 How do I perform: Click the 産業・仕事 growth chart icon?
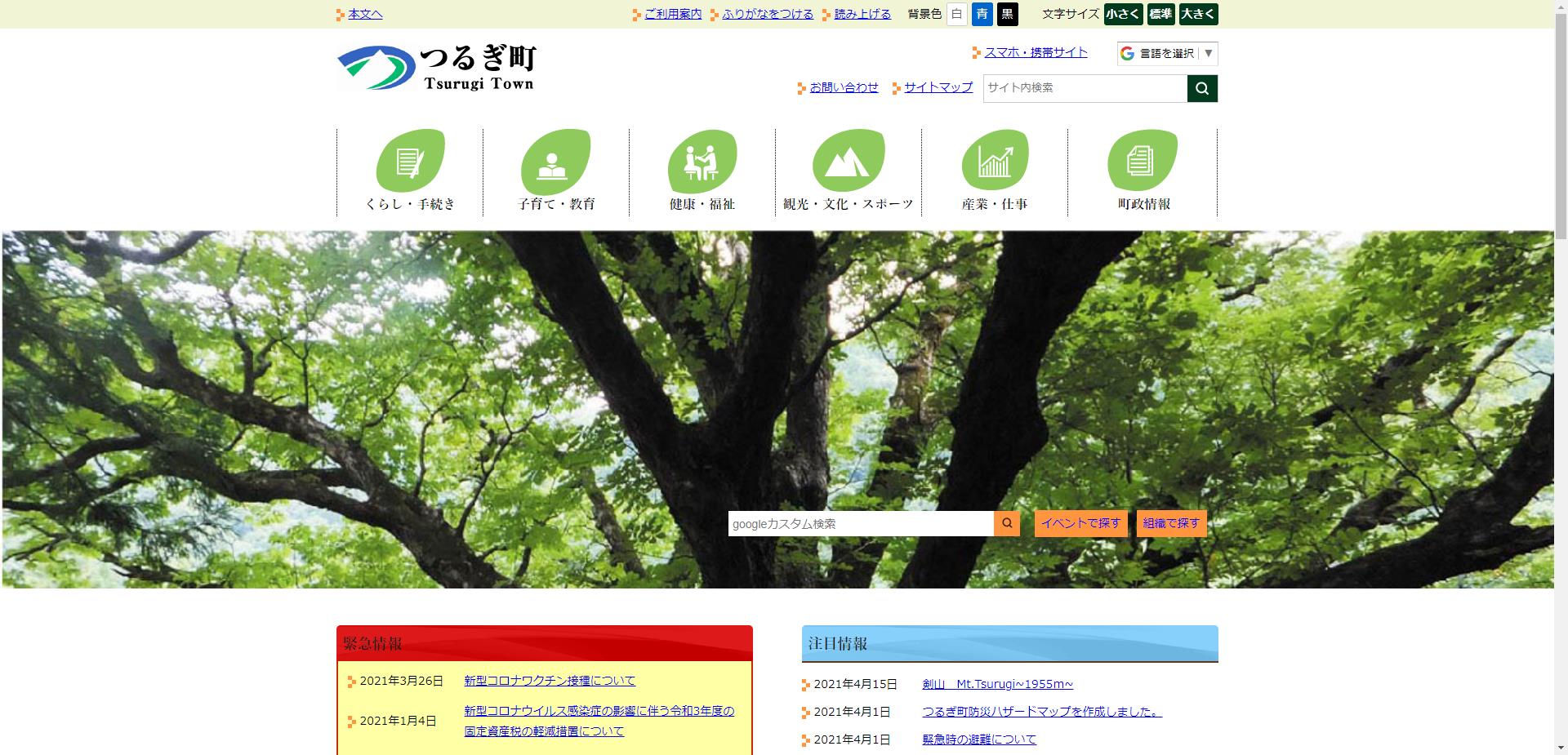coord(995,161)
